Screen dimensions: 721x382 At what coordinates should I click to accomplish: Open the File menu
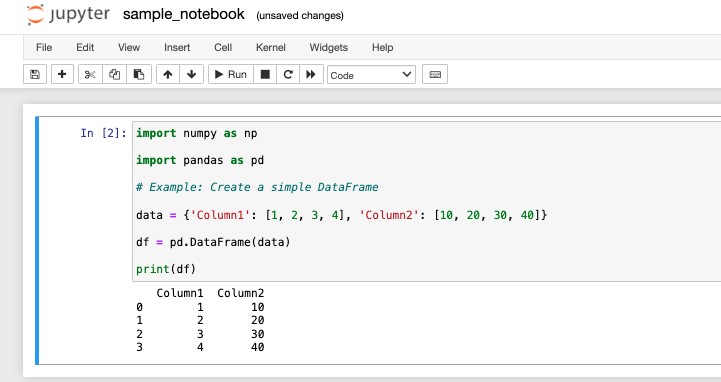coord(44,47)
